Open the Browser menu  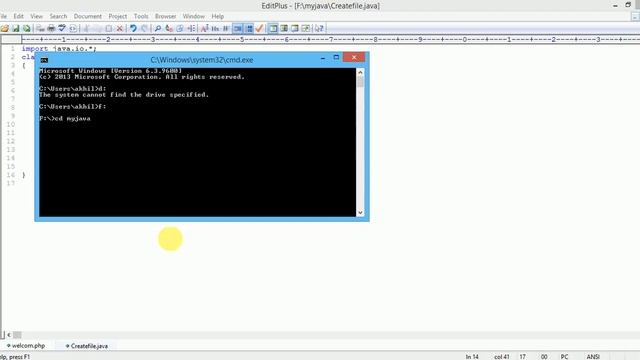point(165,16)
